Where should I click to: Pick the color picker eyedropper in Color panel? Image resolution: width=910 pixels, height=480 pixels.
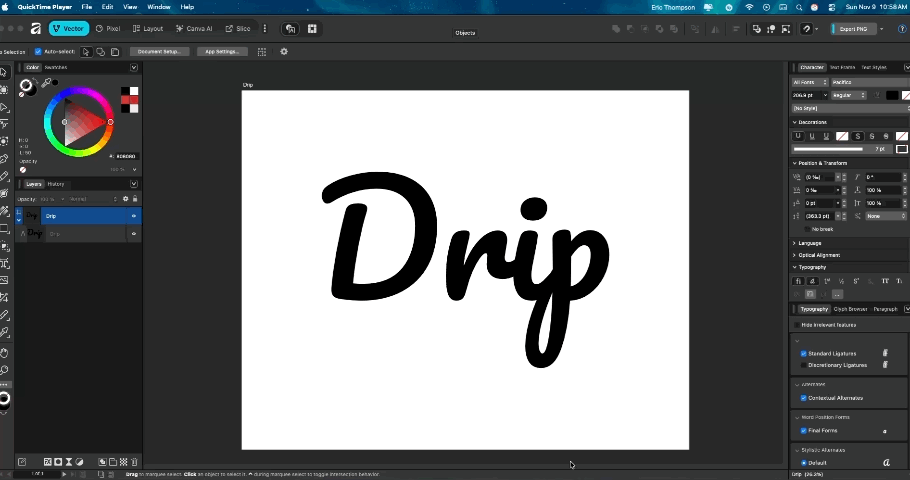click(x=46, y=83)
